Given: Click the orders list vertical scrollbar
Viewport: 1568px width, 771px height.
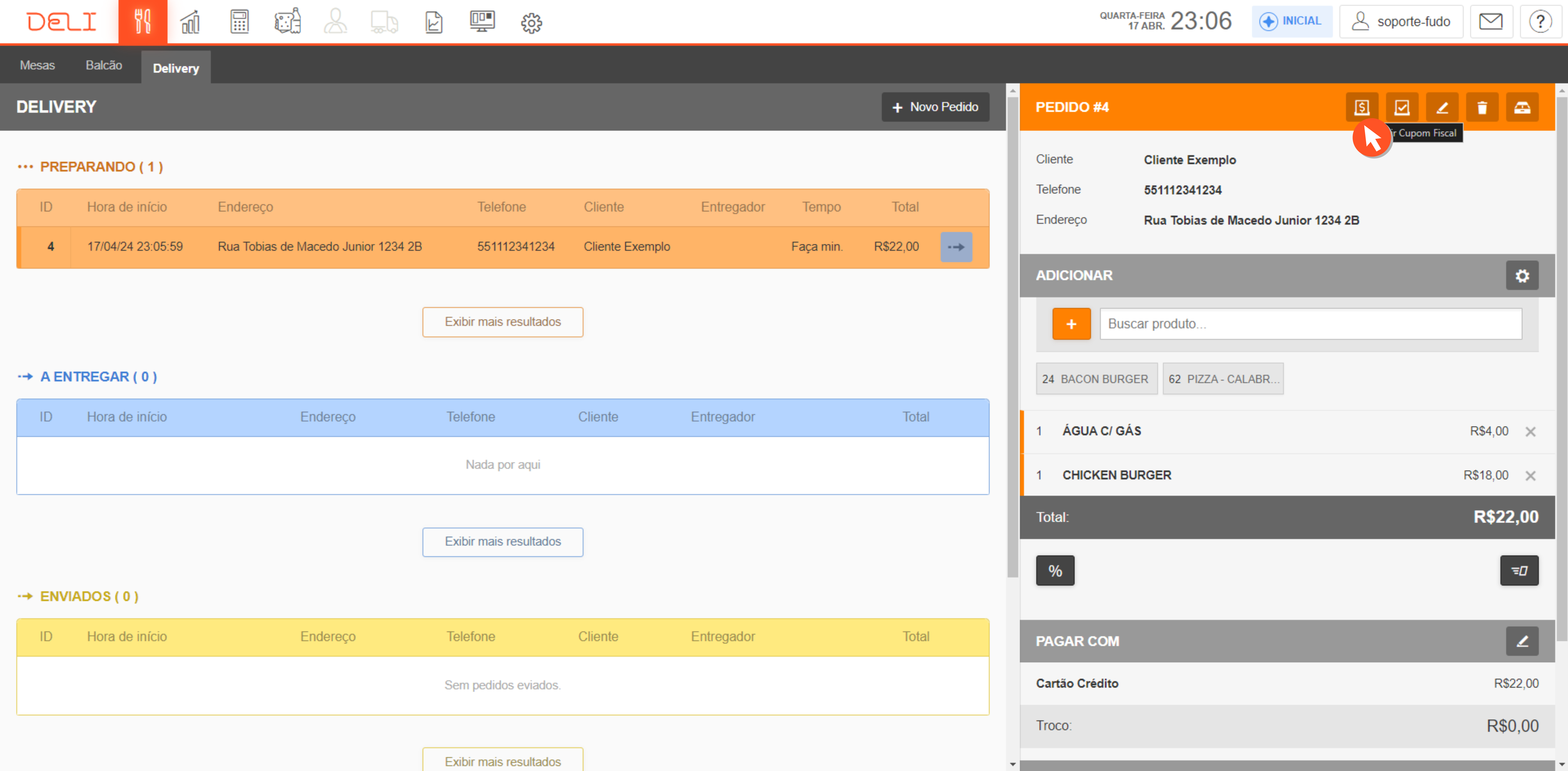Looking at the screenshot, I should tap(1013, 337).
